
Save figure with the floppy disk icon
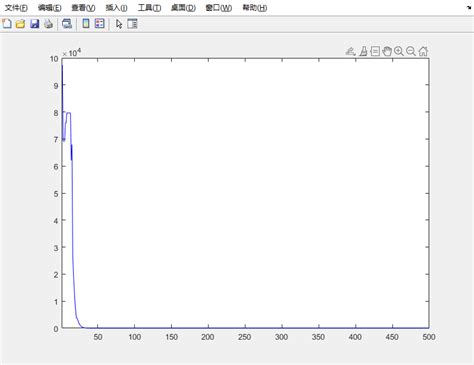(35, 24)
